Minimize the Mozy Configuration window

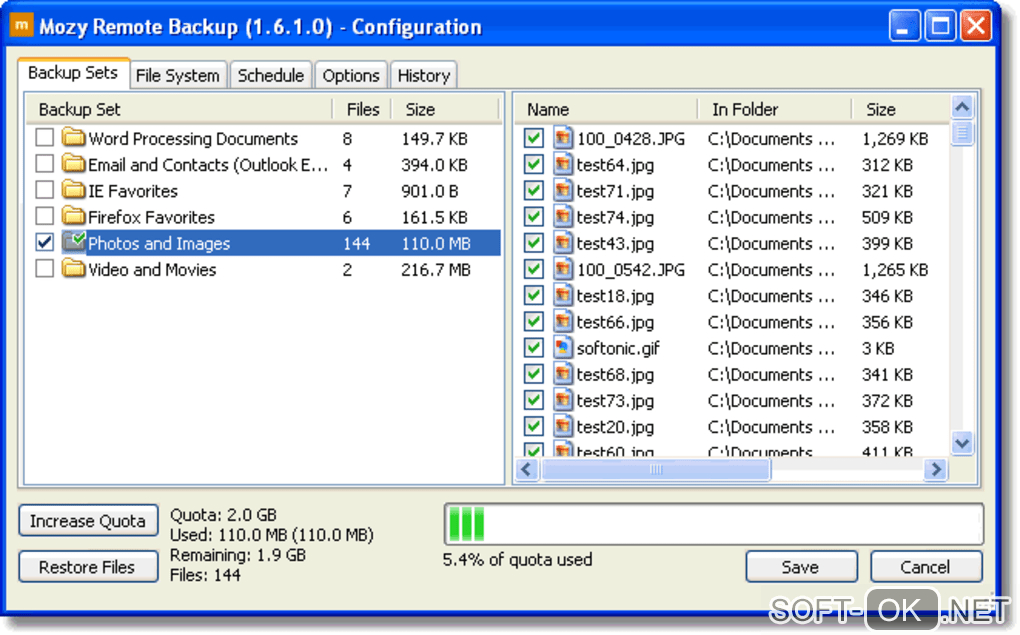point(904,26)
